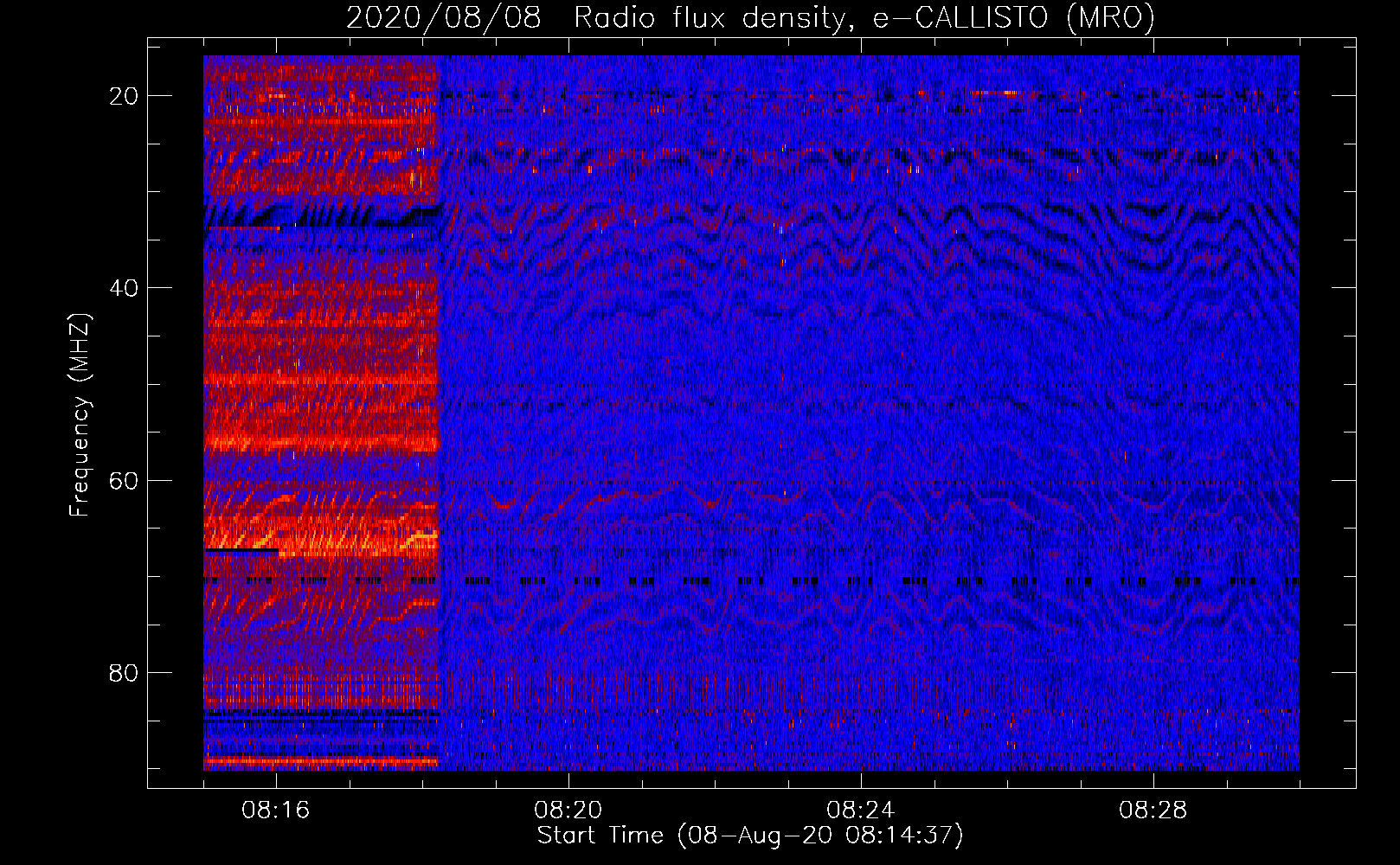Screen dimensions: 1400x865
Task: Click the black horizontal bar near 67 MHz
Action: pos(241,549)
